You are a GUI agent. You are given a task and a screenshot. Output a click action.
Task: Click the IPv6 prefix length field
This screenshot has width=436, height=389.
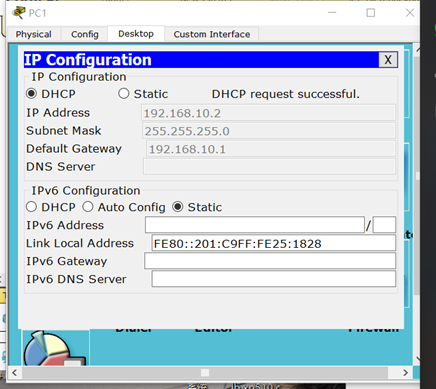click(x=384, y=225)
